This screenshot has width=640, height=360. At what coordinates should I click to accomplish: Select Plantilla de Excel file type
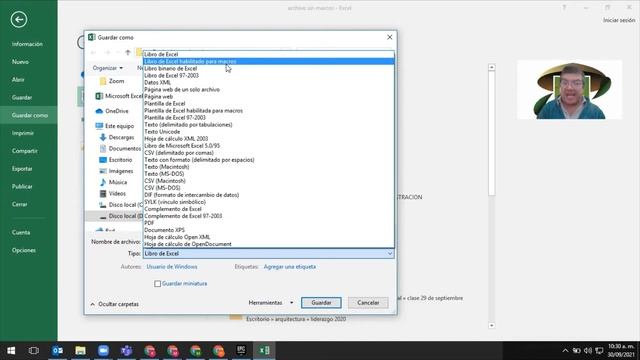click(269, 104)
